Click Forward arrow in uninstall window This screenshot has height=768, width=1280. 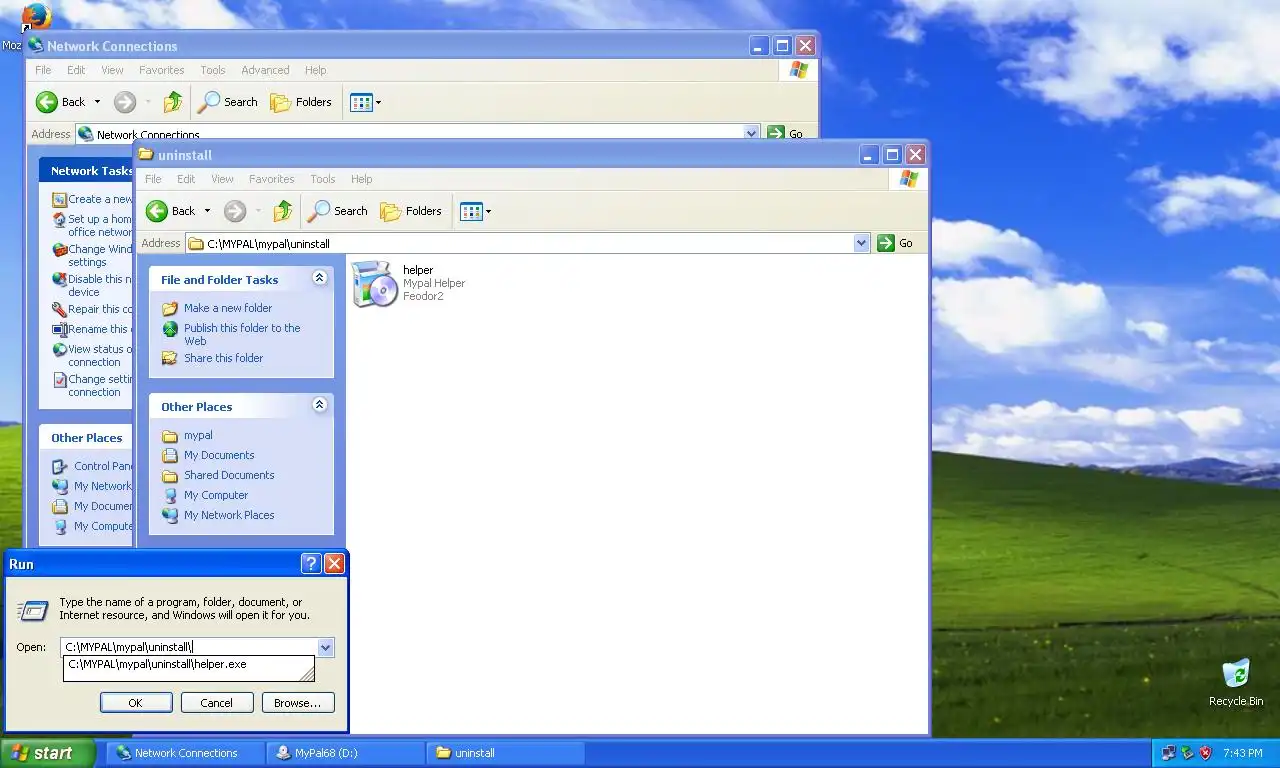point(235,211)
